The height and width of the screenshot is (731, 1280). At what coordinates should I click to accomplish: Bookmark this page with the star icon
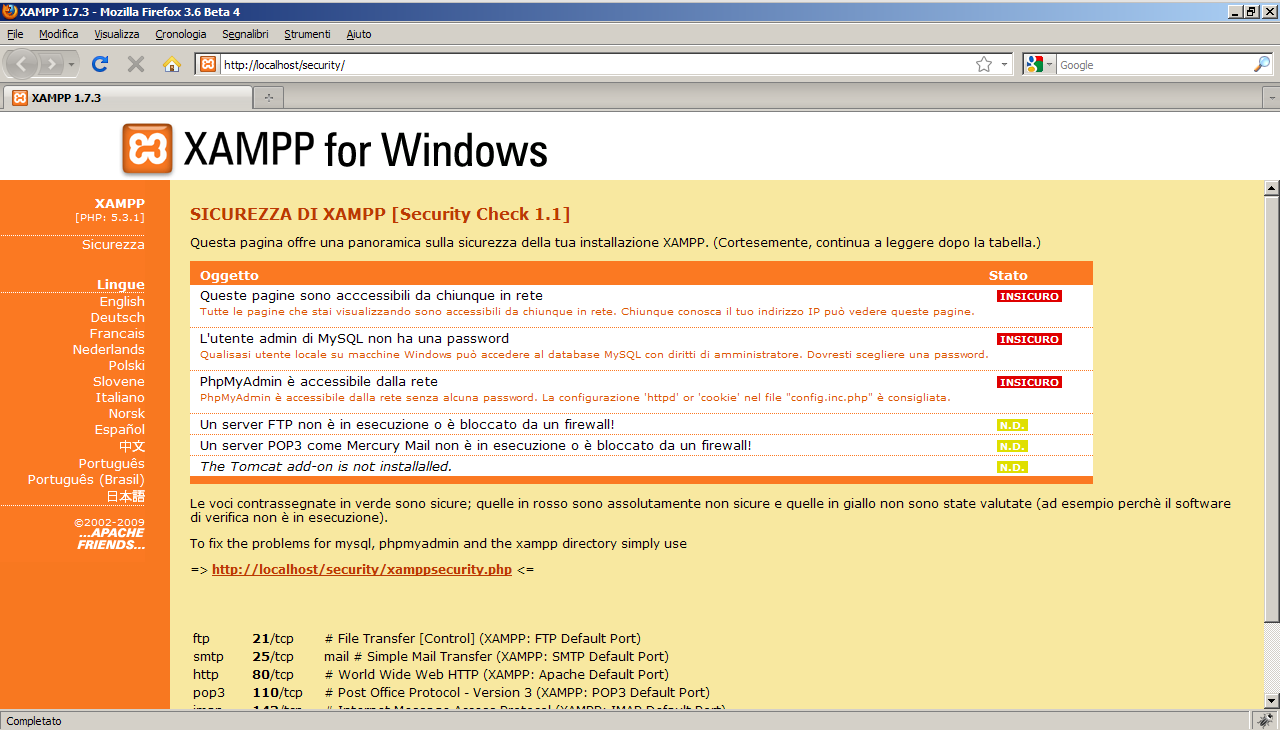984,64
